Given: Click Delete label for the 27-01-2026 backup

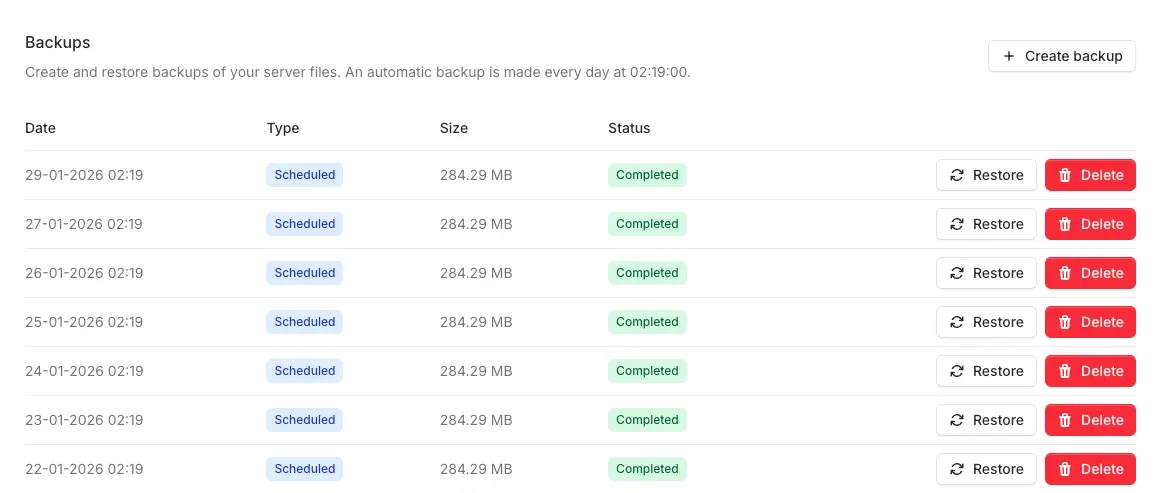Looking at the screenshot, I should coord(1102,224).
